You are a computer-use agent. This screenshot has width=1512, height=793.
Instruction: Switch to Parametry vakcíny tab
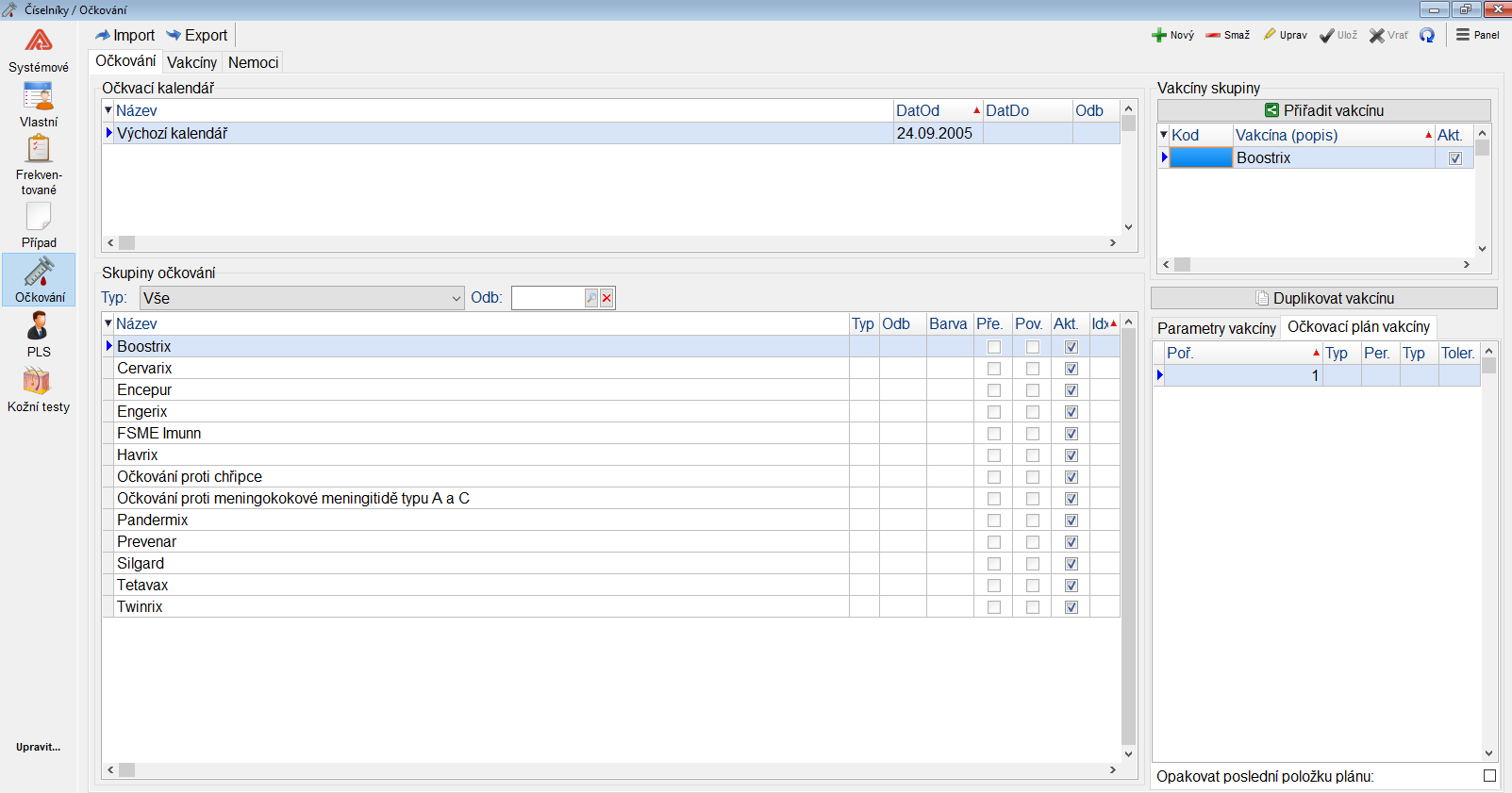[x=1216, y=328]
